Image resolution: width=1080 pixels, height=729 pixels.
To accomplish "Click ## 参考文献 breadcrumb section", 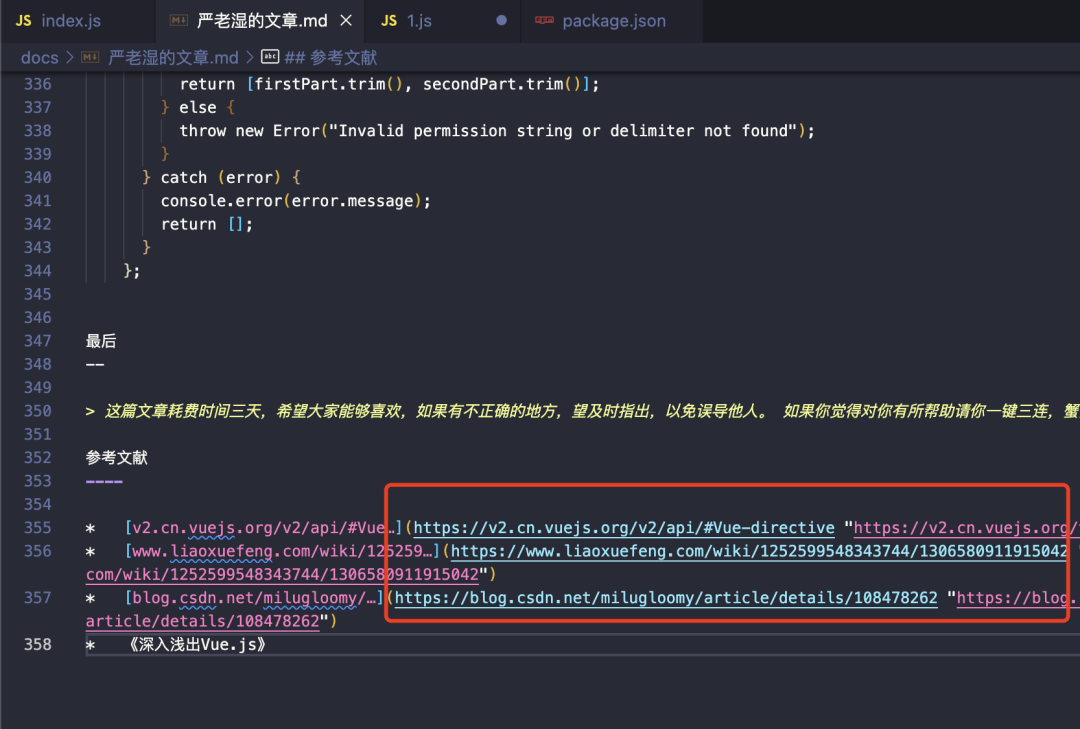I will pyautogui.click(x=331, y=58).
